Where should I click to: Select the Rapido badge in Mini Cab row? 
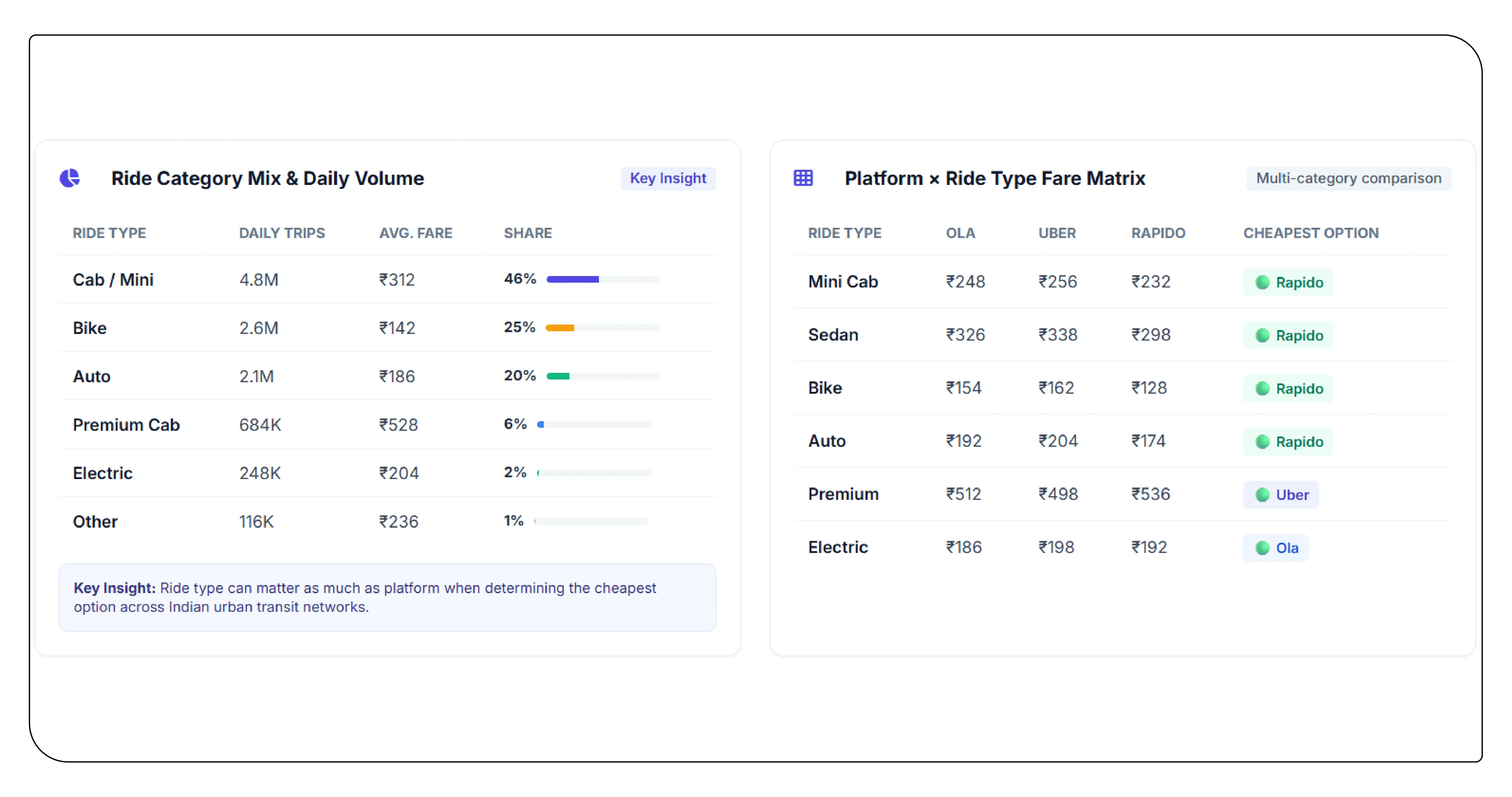pos(1288,282)
